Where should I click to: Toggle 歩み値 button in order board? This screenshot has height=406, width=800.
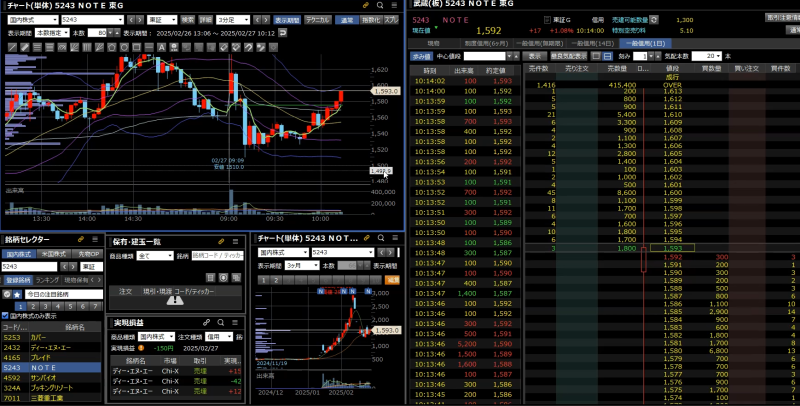(x=421, y=56)
